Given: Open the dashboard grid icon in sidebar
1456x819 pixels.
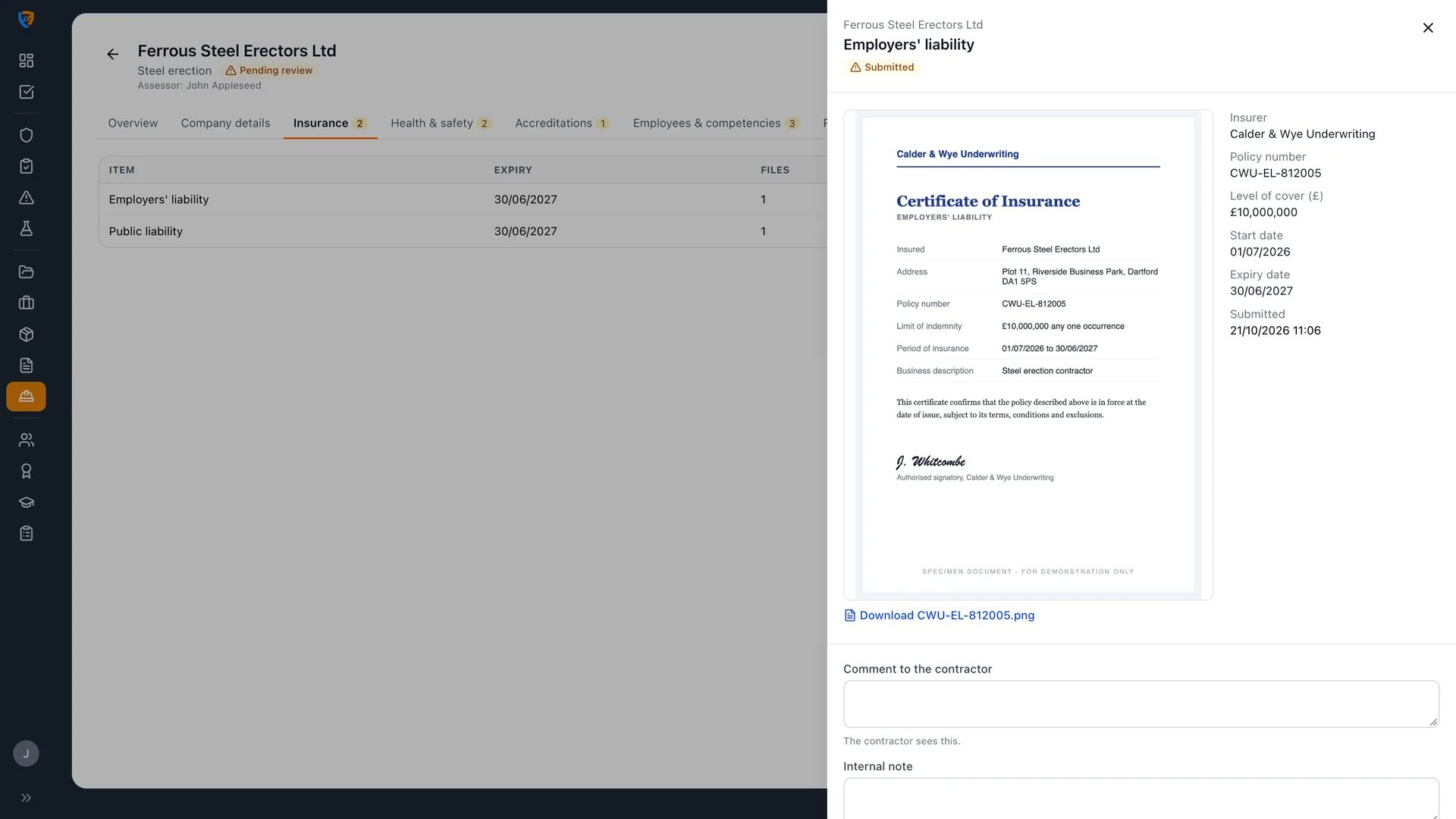Looking at the screenshot, I should point(26,61).
